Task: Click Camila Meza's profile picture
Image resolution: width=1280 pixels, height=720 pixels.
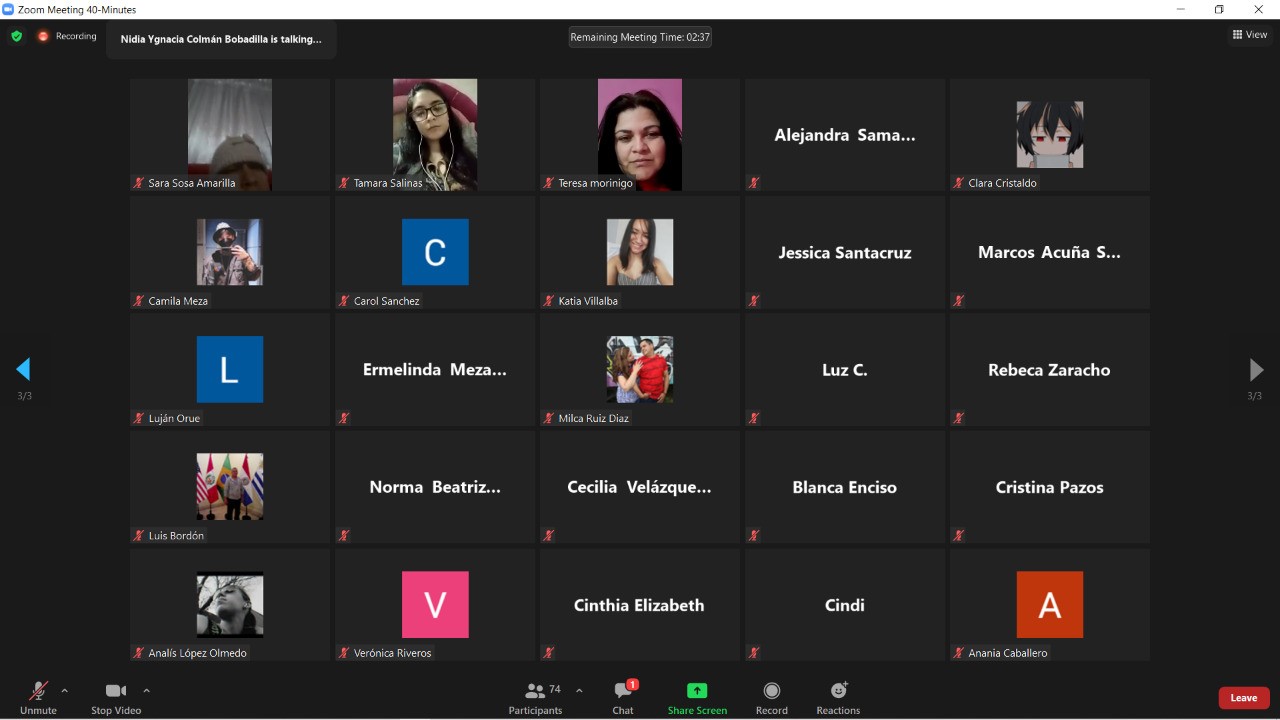Action: tap(230, 252)
